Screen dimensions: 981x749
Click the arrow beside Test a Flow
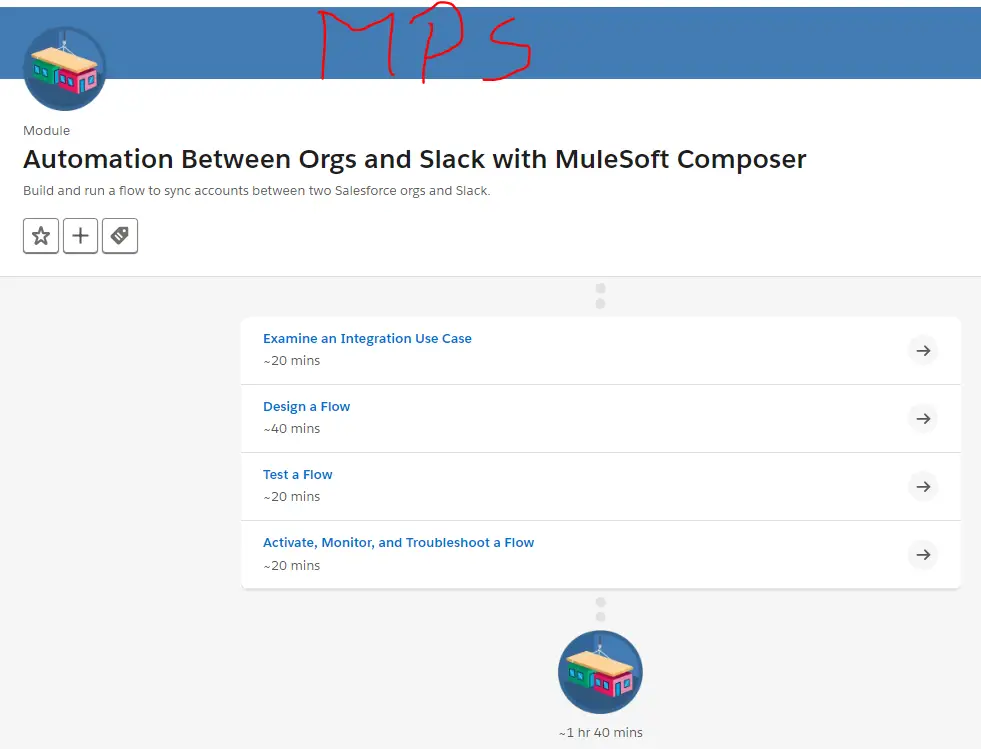pyautogui.click(x=923, y=487)
